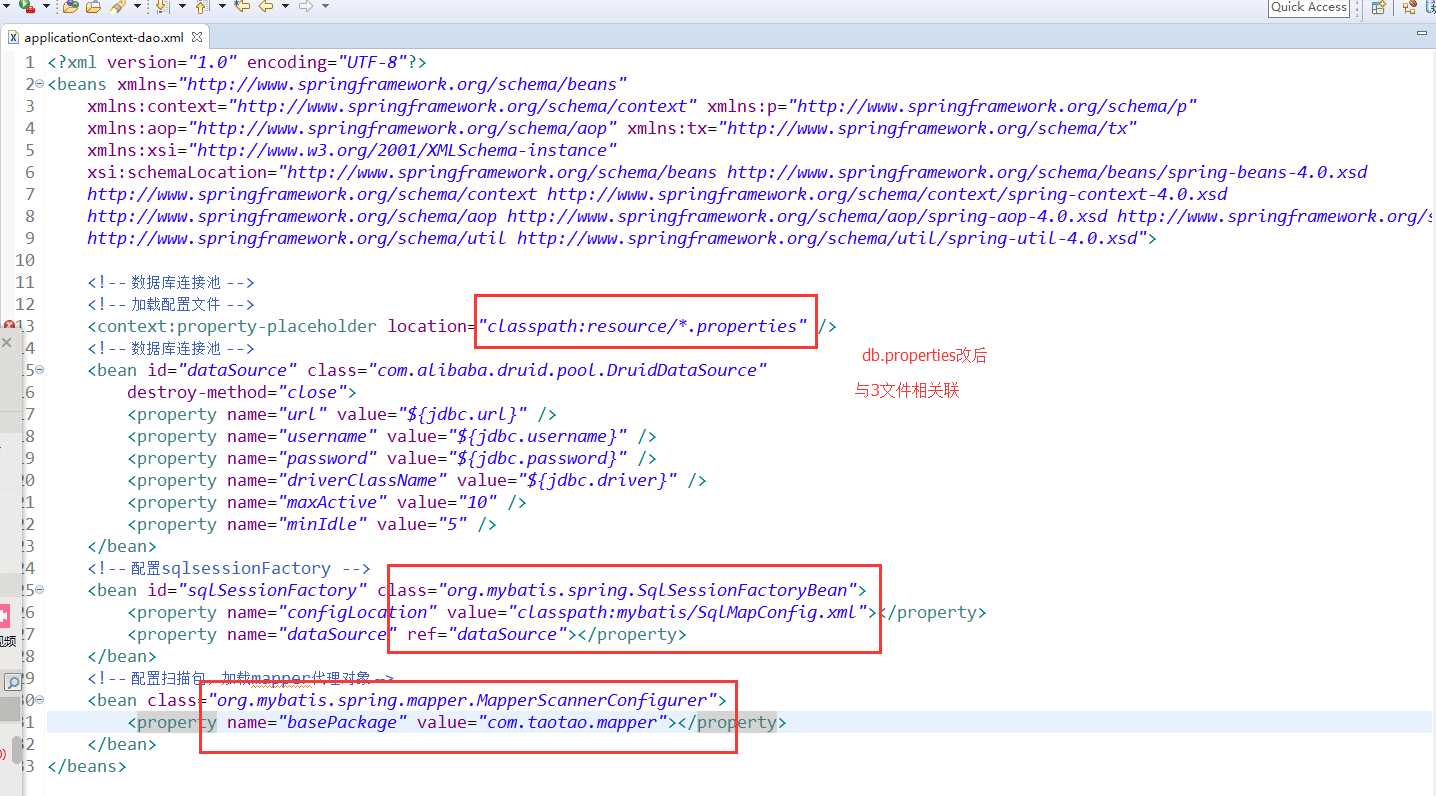Image resolution: width=1436 pixels, height=796 pixels.
Task: Switch to the Java EE perspective icon
Action: (1409, 7)
